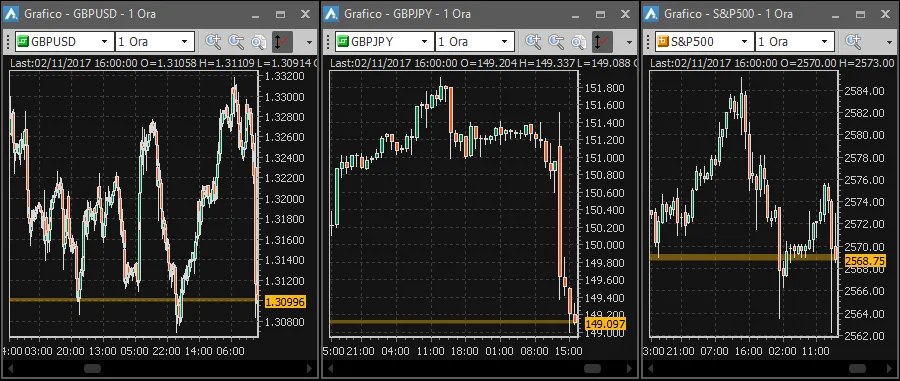
Task: Click the GBPUSD chart horizontal scrollbar thumb
Action: 92,368
